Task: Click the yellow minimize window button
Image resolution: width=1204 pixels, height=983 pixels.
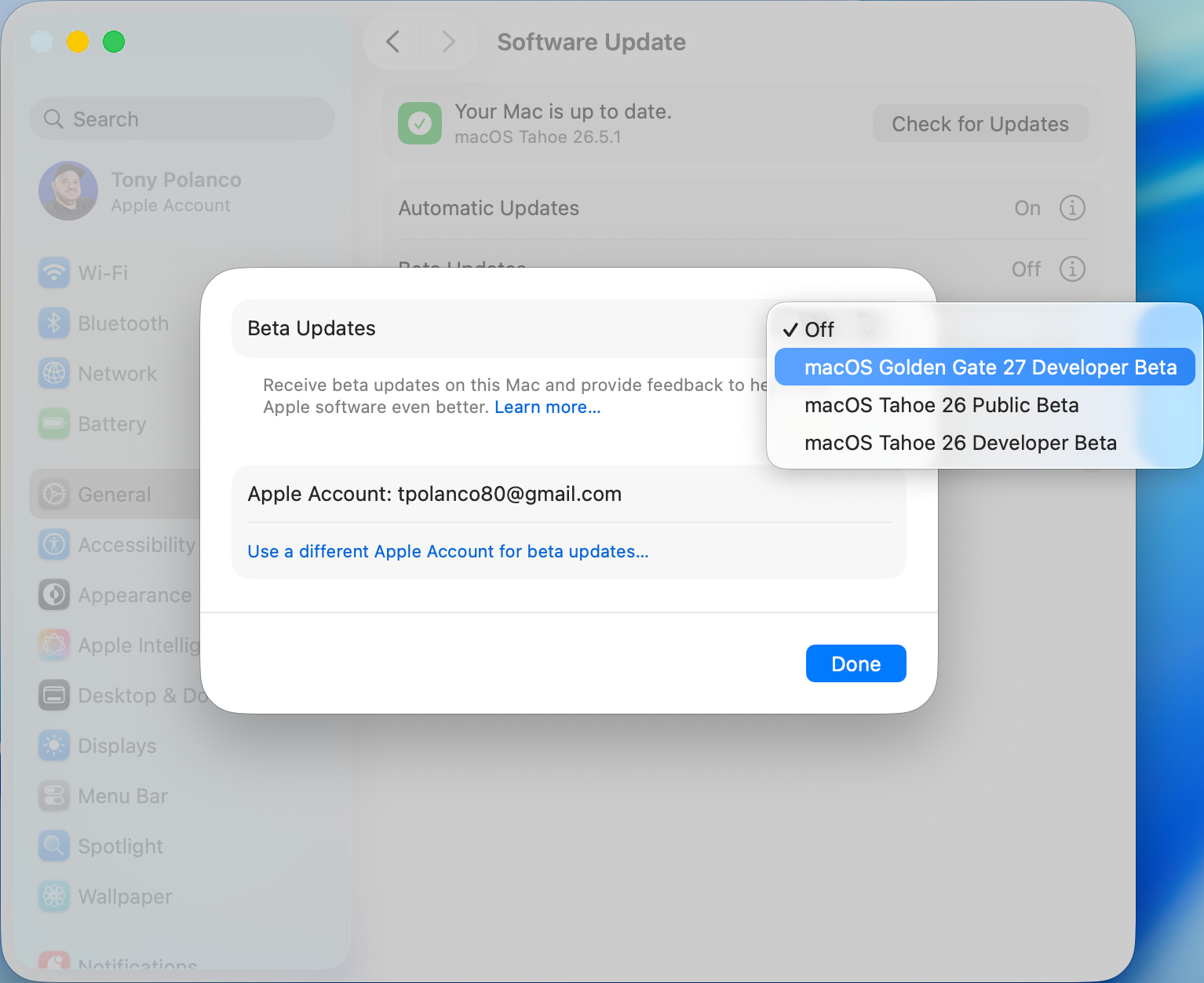Action: (x=78, y=42)
